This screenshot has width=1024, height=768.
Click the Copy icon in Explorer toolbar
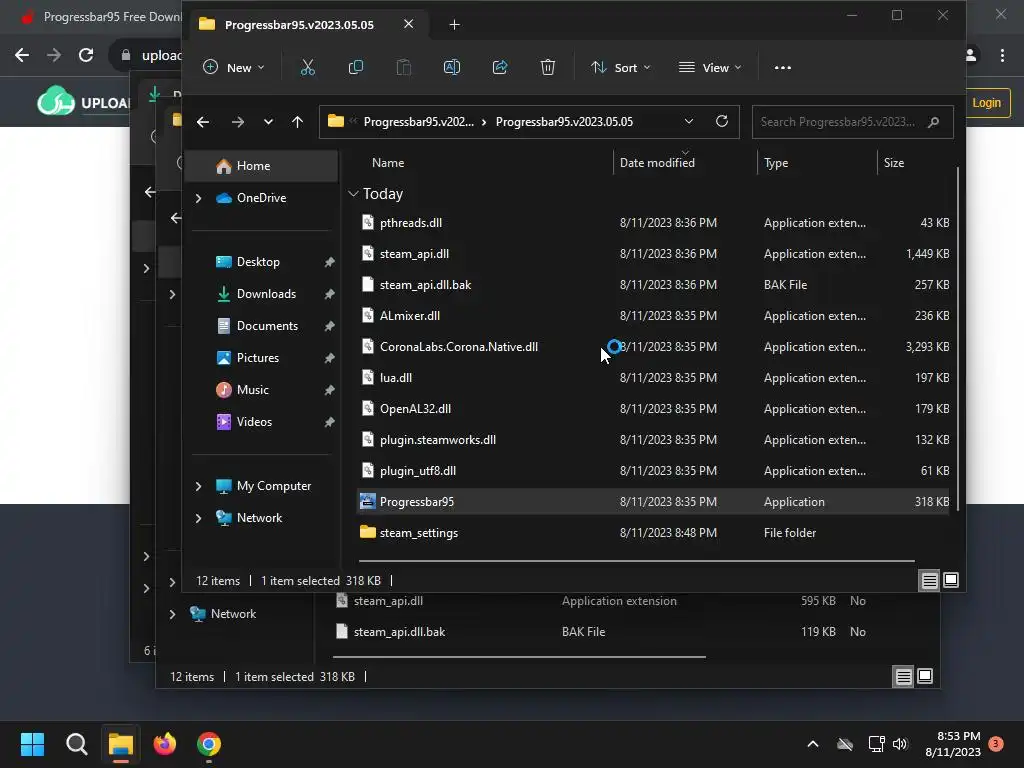[x=356, y=67]
